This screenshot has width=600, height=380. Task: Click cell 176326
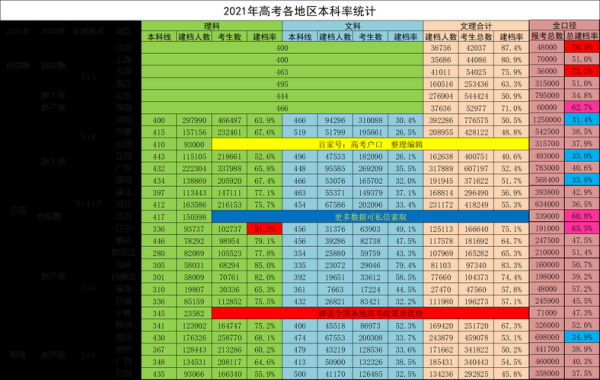click(x=194, y=338)
